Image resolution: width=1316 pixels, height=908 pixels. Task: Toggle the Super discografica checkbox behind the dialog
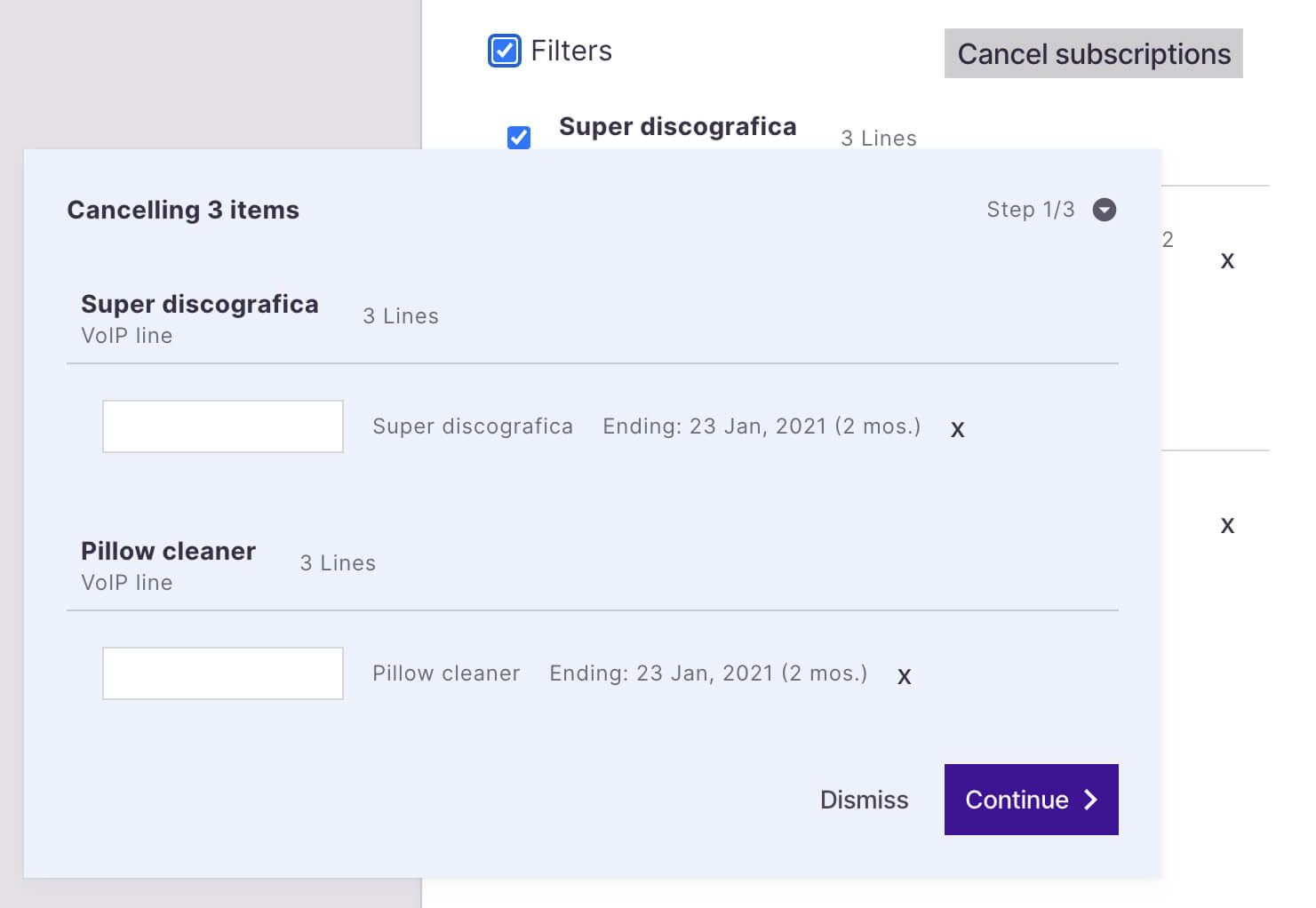tap(519, 137)
